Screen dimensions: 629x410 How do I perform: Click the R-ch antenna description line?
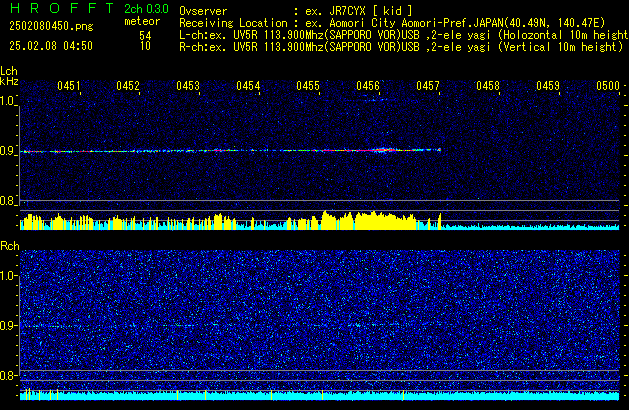(x=401, y=47)
